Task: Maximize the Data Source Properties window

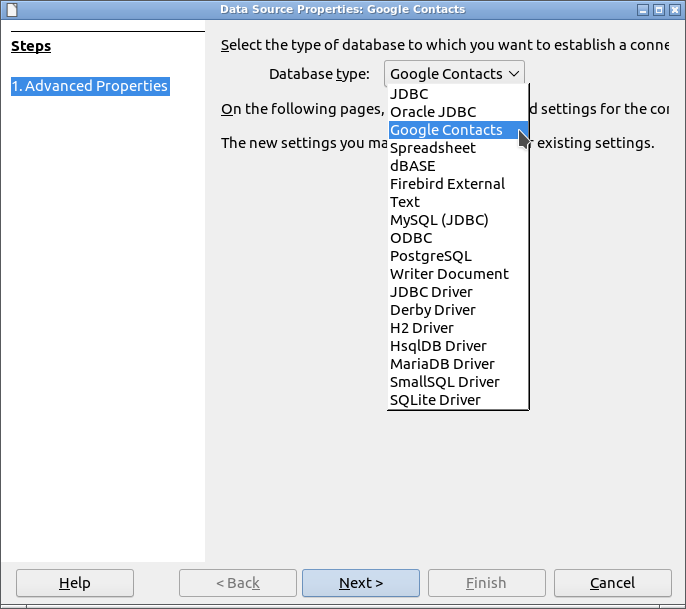Action: click(x=659, y=10)
